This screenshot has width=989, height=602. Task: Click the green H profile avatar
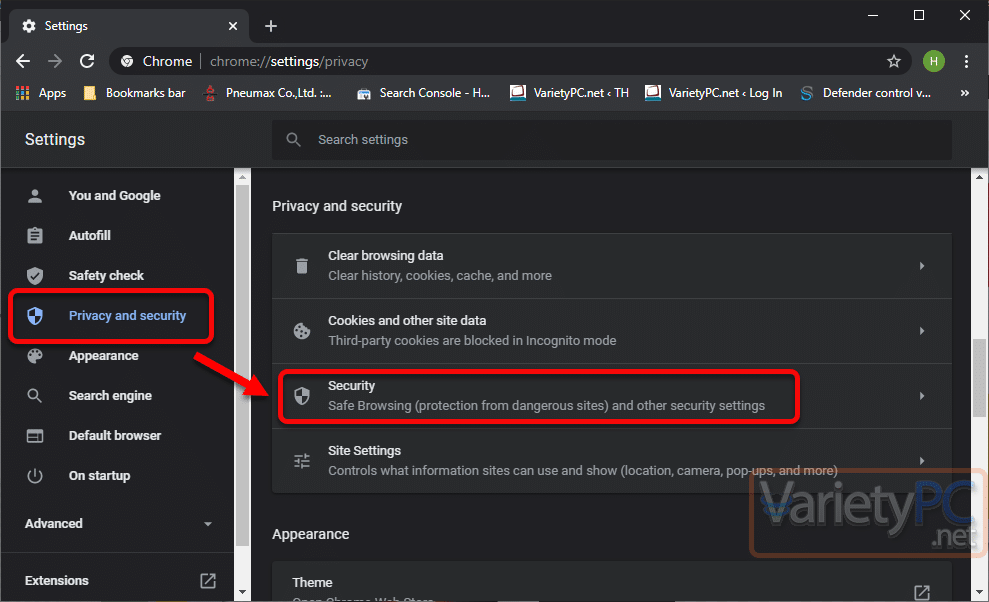[933, 61]
